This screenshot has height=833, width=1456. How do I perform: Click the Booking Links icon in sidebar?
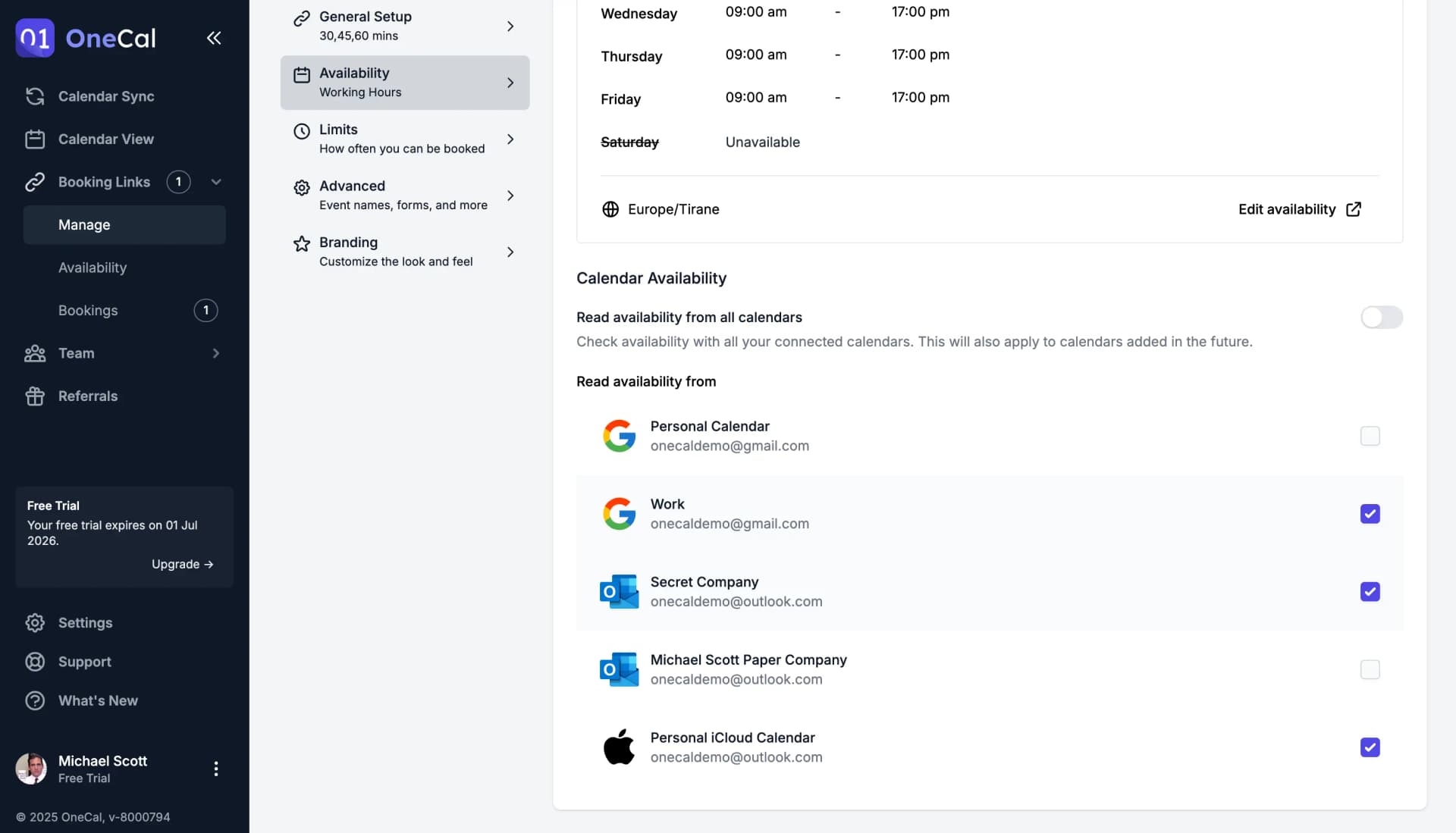pos(34,181)
